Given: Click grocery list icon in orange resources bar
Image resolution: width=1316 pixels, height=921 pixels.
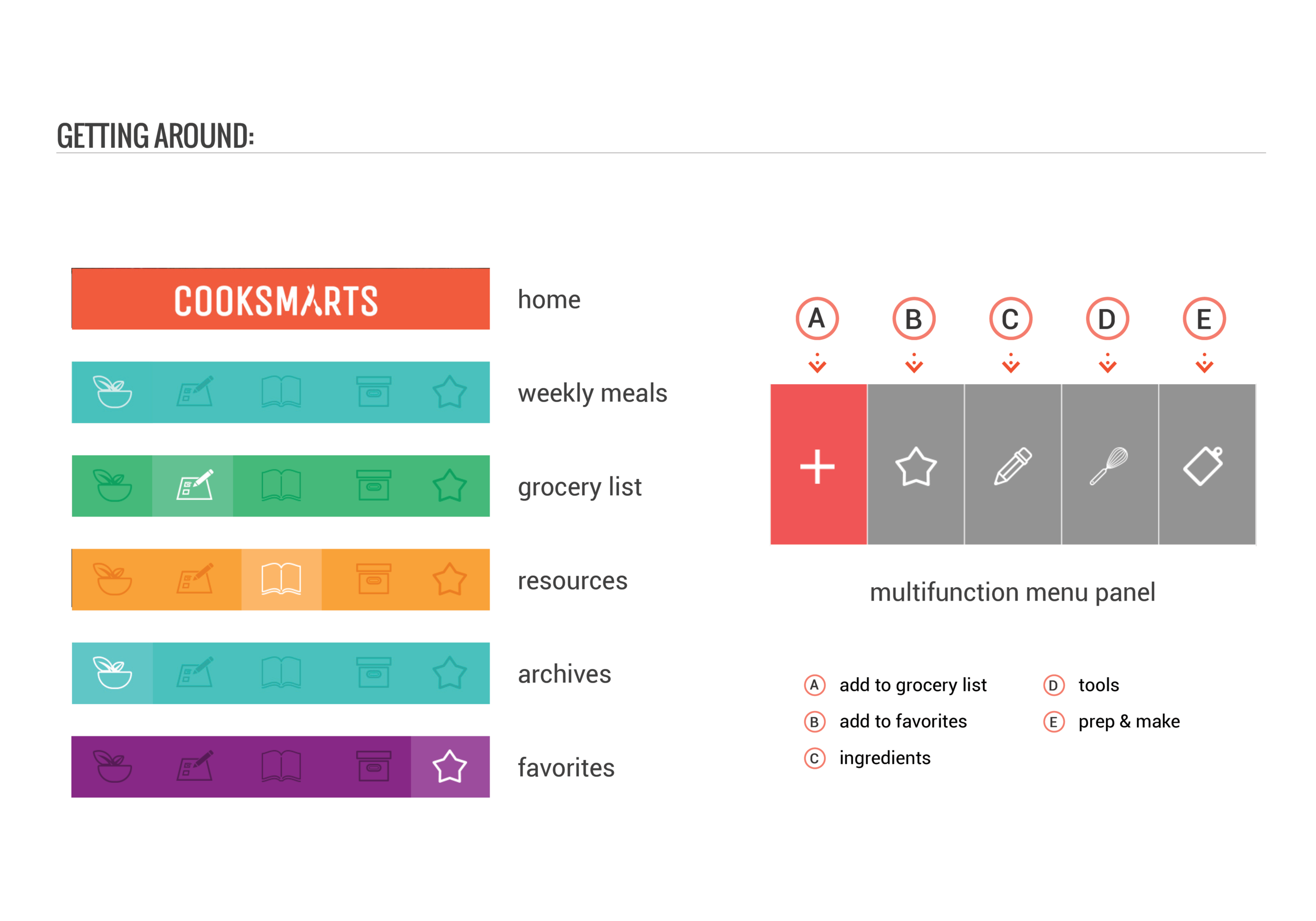Looking at the screenshot, I should (195, 579).
